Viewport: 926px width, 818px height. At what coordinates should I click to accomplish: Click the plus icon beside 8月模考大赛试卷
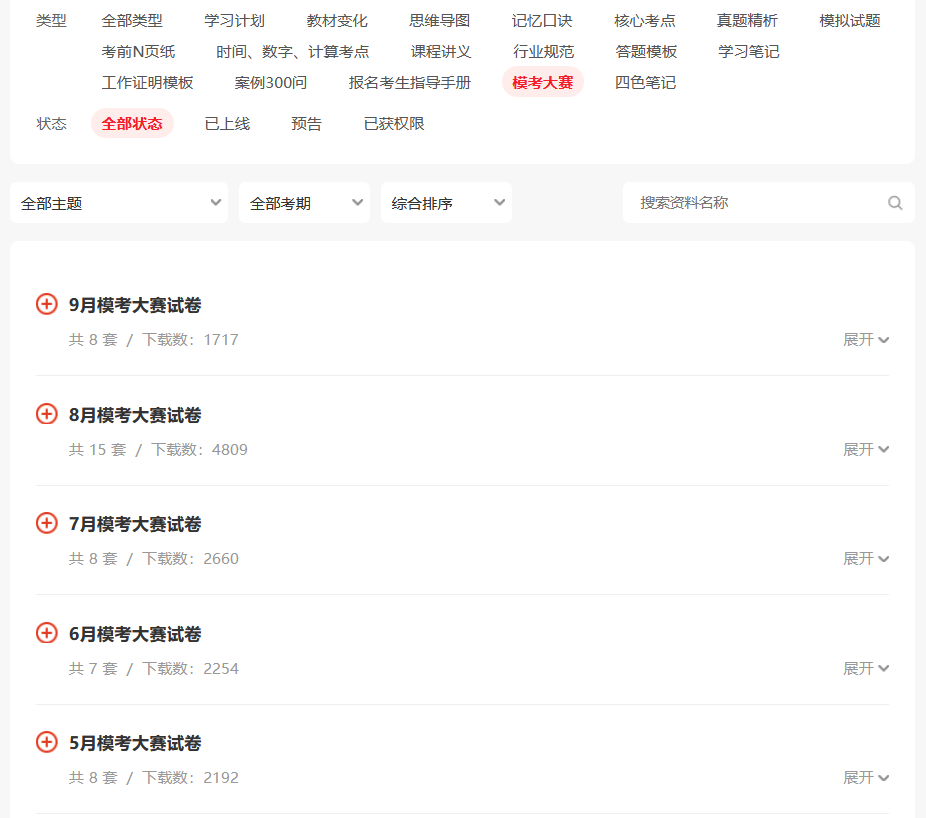click(x=47, y=414)
